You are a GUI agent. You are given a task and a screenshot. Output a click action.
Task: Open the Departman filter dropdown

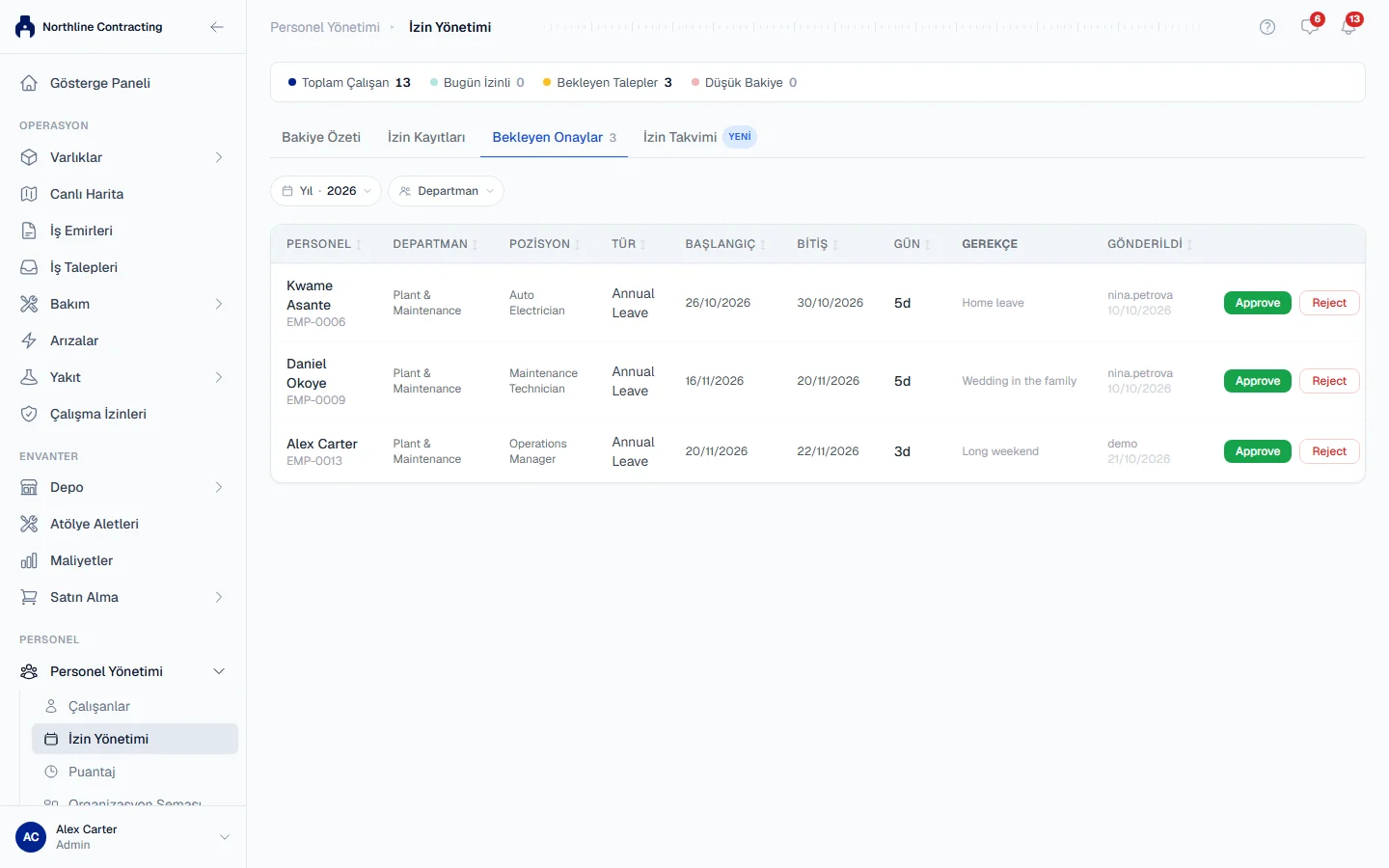[x=446, y=191]
